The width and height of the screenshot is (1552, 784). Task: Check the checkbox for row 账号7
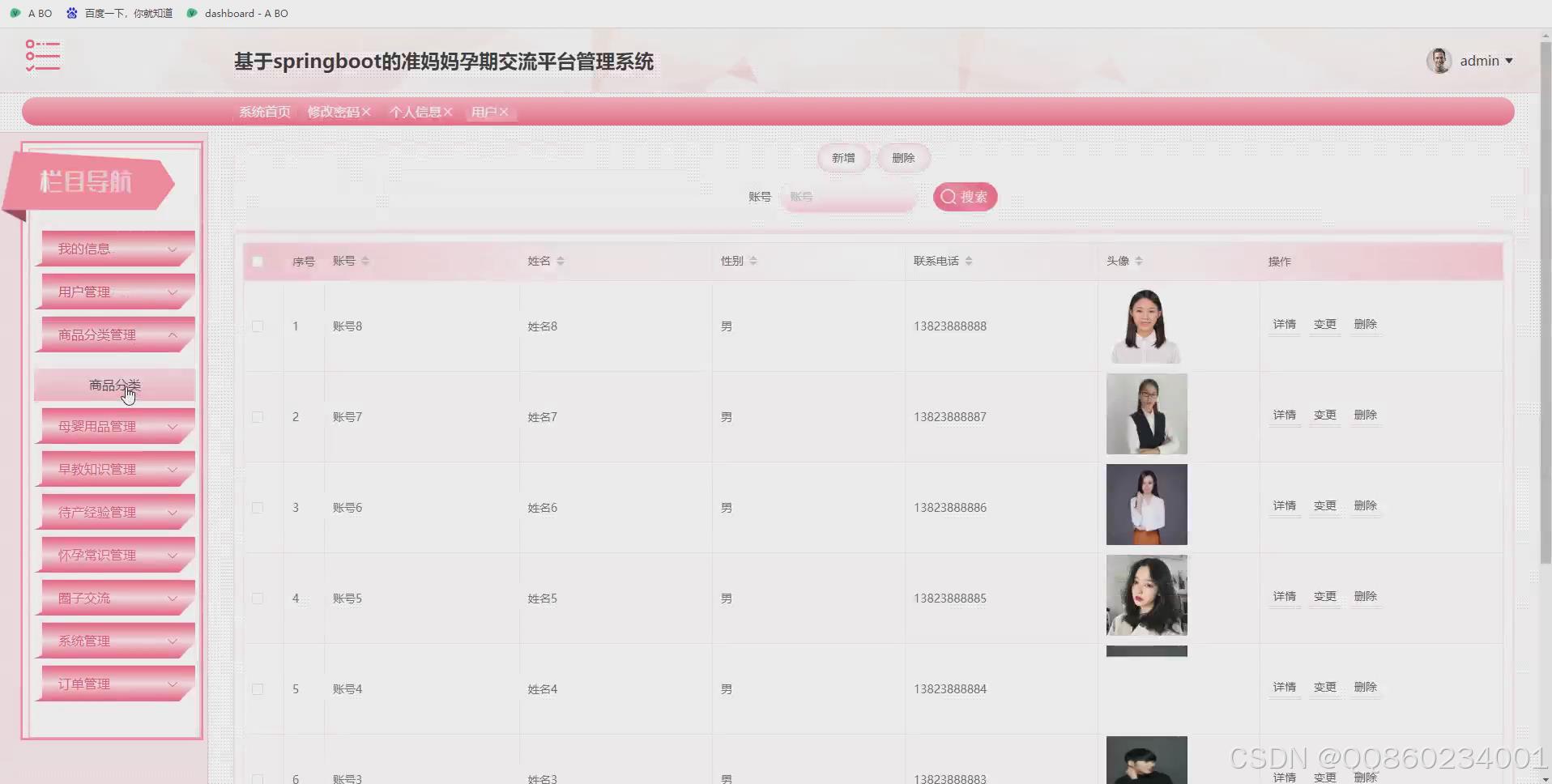[258, 417]
